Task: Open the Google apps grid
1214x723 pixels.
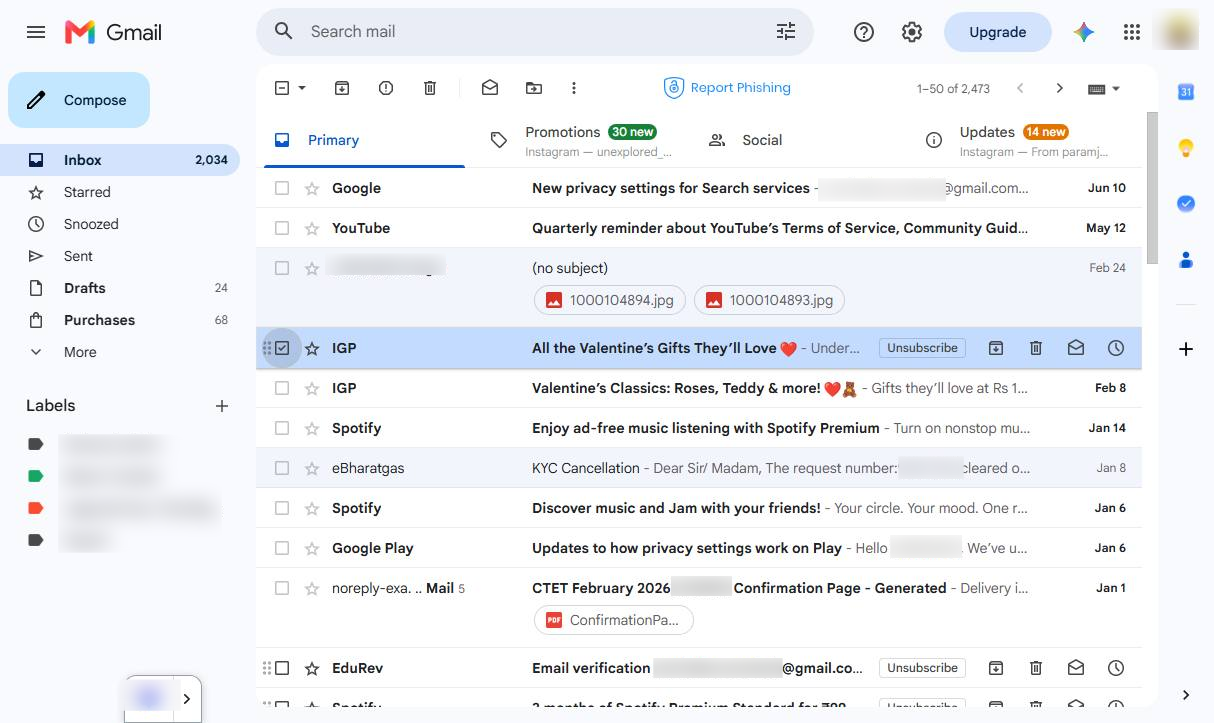Action: click(x=1132, y=32)
